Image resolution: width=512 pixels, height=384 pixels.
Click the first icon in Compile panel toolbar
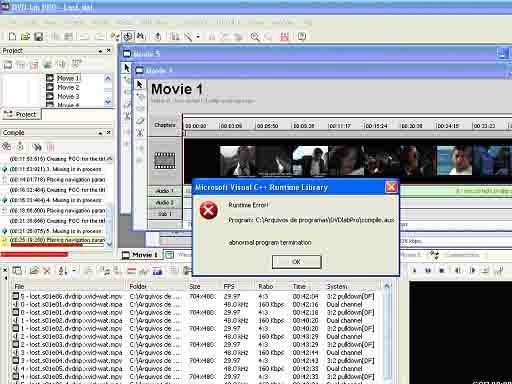(x=7, y=146)
